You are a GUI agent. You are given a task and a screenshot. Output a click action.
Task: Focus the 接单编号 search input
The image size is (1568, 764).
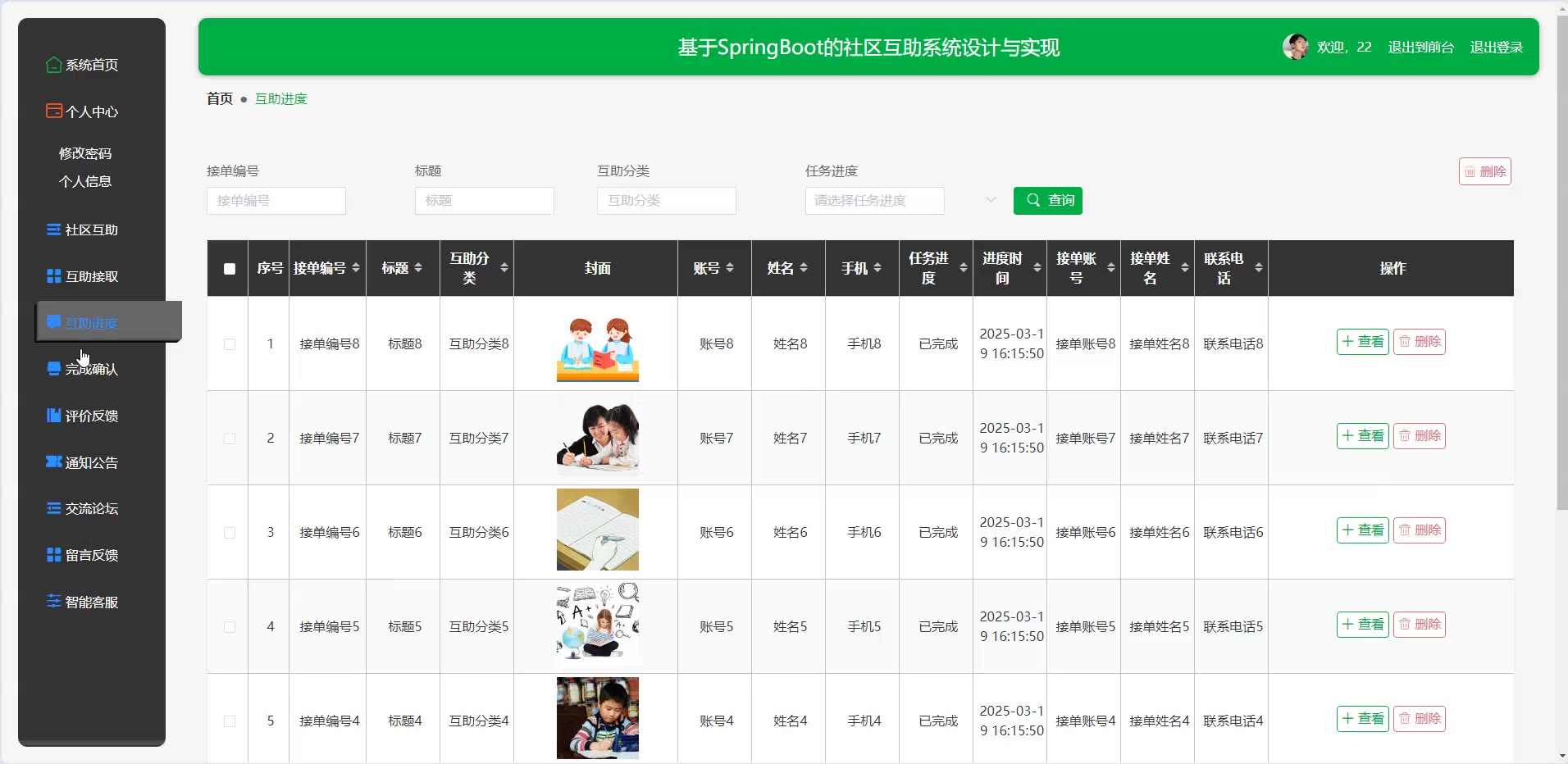click(276, 201)
